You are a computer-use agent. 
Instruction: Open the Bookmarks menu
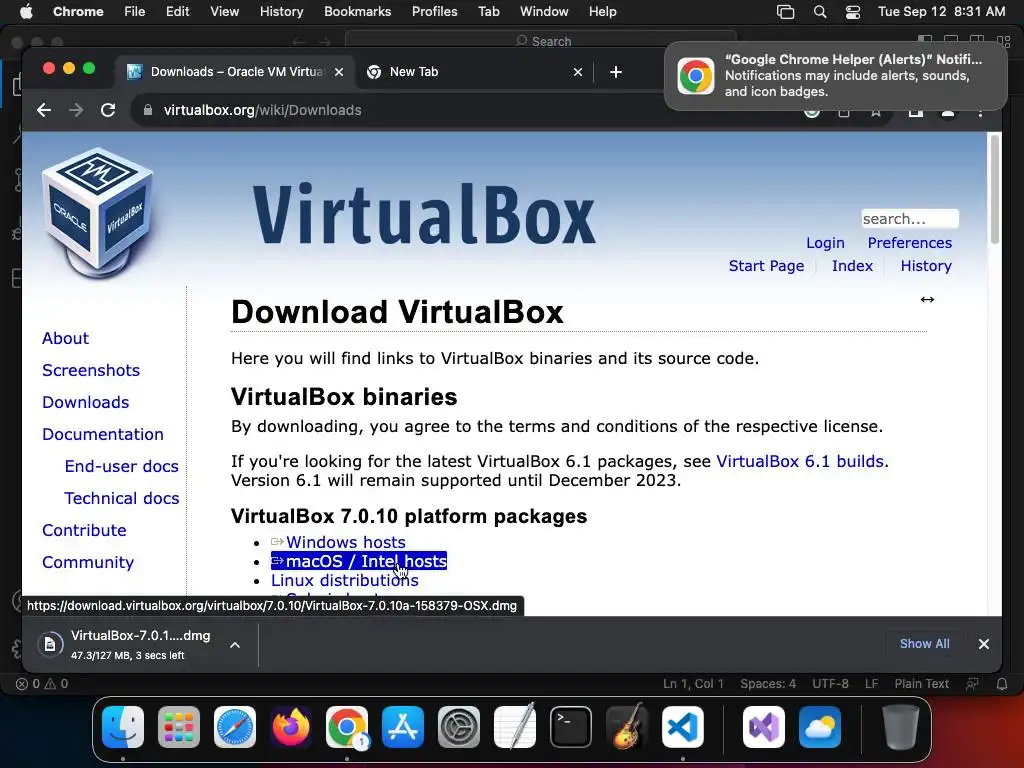[x=357, y=12]
